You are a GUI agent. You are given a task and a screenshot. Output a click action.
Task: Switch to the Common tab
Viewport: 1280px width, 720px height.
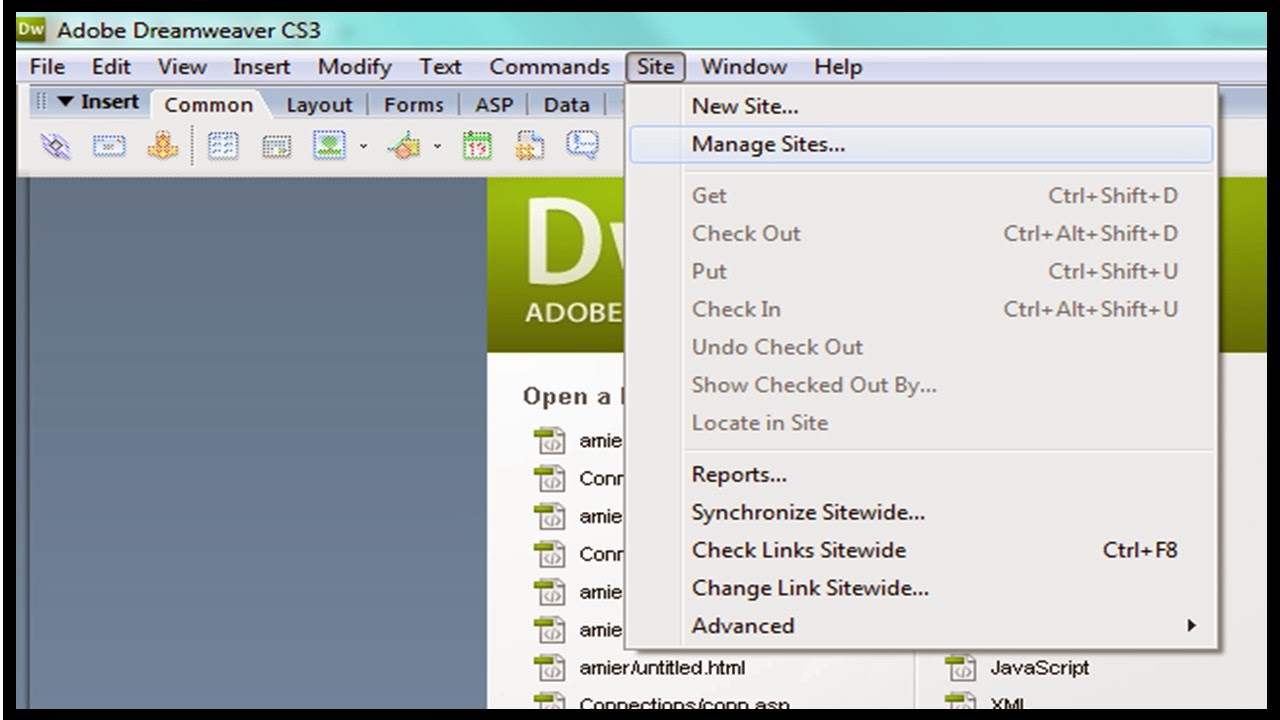click(x=208, y=105)
